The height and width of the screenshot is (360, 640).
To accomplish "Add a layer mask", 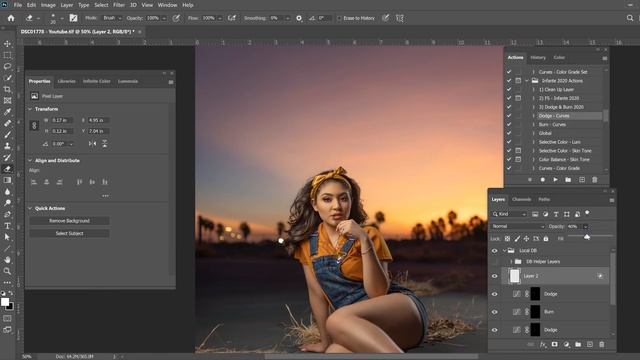I will point(554,344).
